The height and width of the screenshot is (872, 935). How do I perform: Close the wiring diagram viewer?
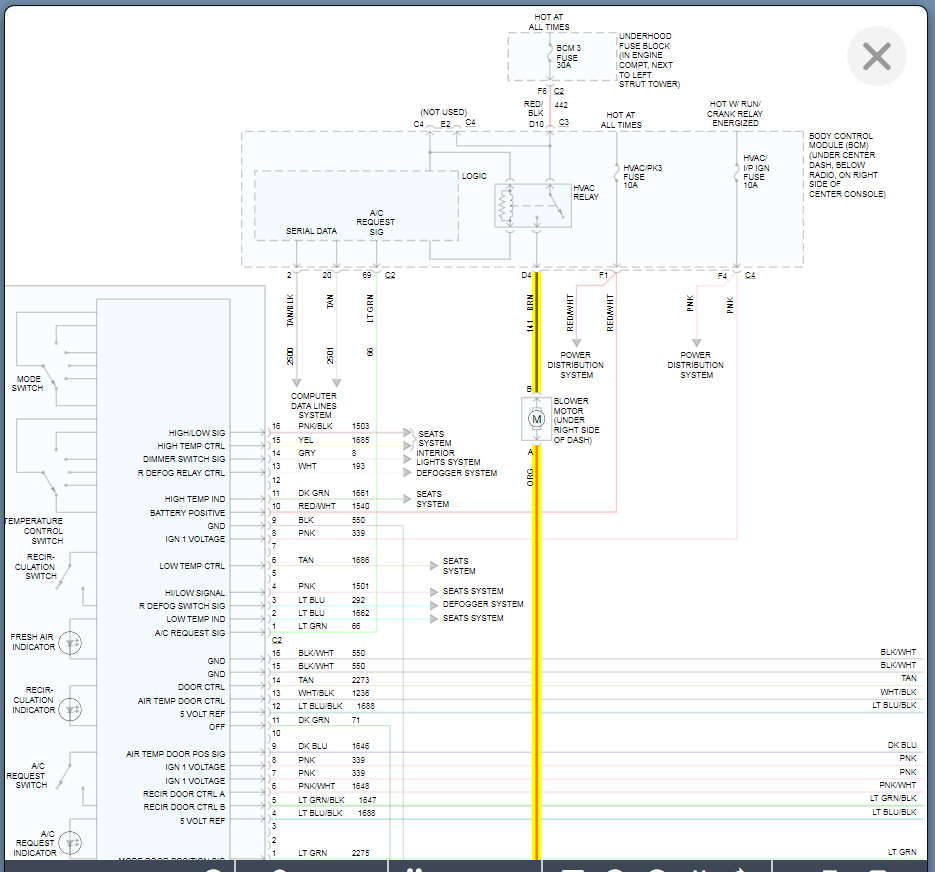[876, 56]
